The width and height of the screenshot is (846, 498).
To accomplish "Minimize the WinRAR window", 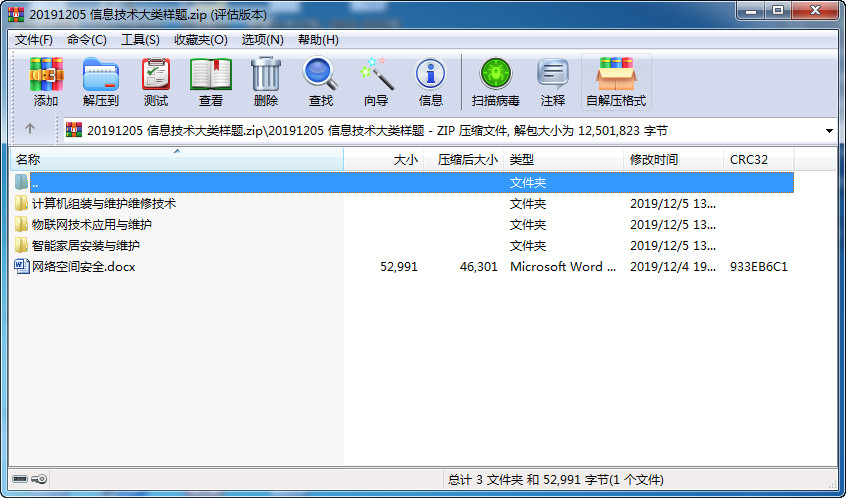I will click(x=752, y=11).
